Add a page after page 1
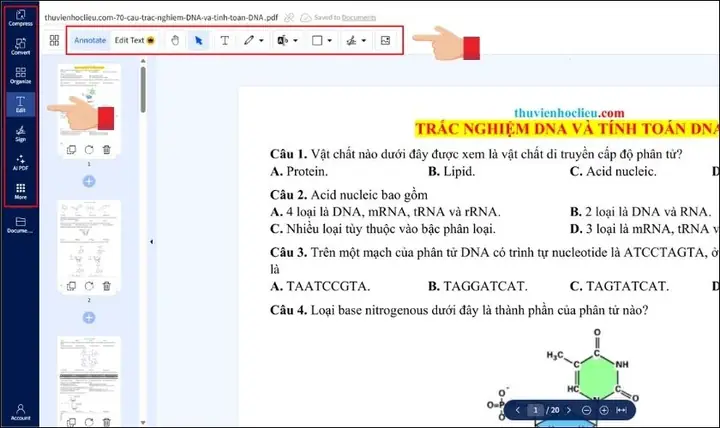This screenshot has height=428, width=720. click(x=89, y=181)
